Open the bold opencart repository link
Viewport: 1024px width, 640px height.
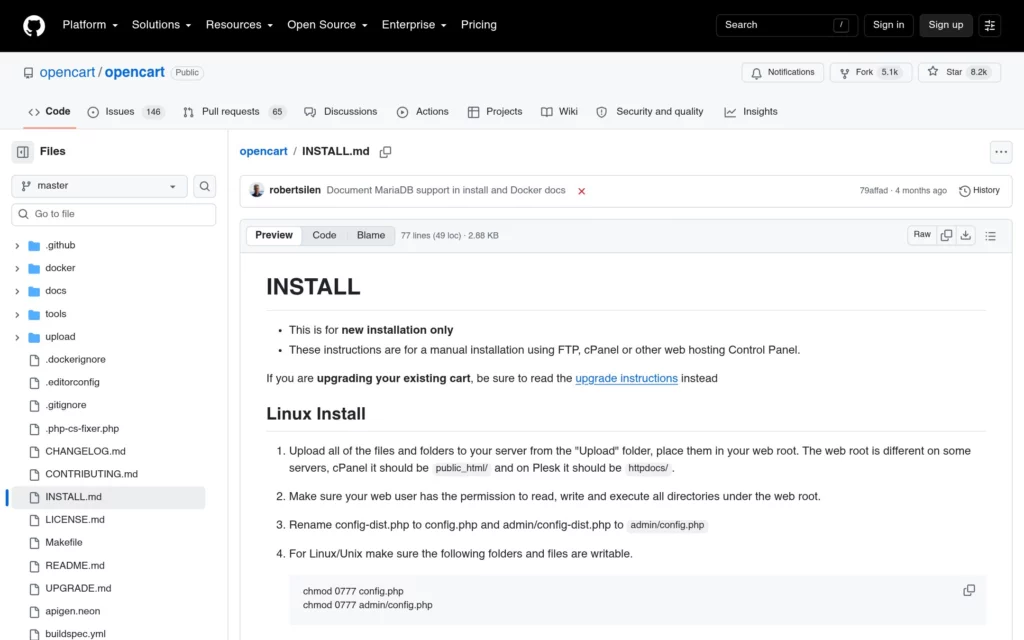(x=135, y=72)
